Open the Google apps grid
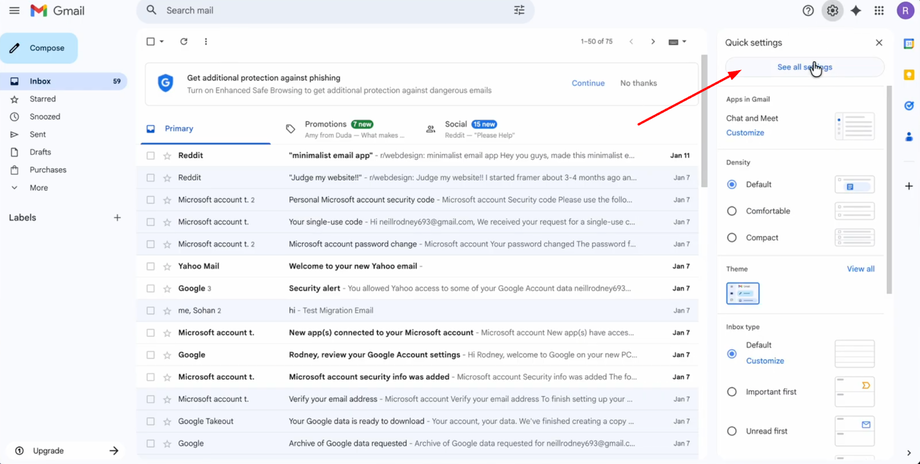Image resolution: width=920 pixels, height=464 pixels. point(879,11)
